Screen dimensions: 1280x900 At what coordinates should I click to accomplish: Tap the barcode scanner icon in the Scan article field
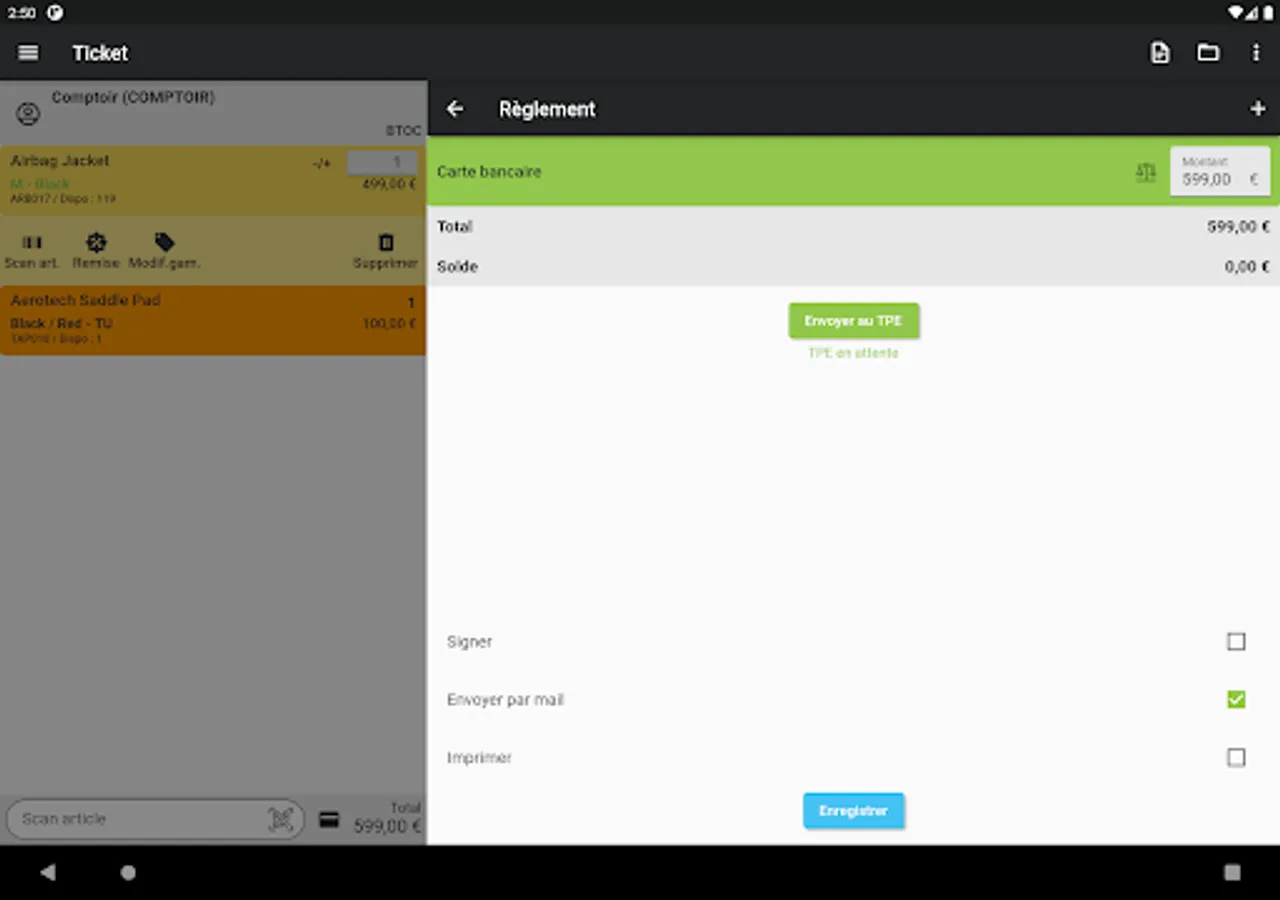(x=281, y=819)
